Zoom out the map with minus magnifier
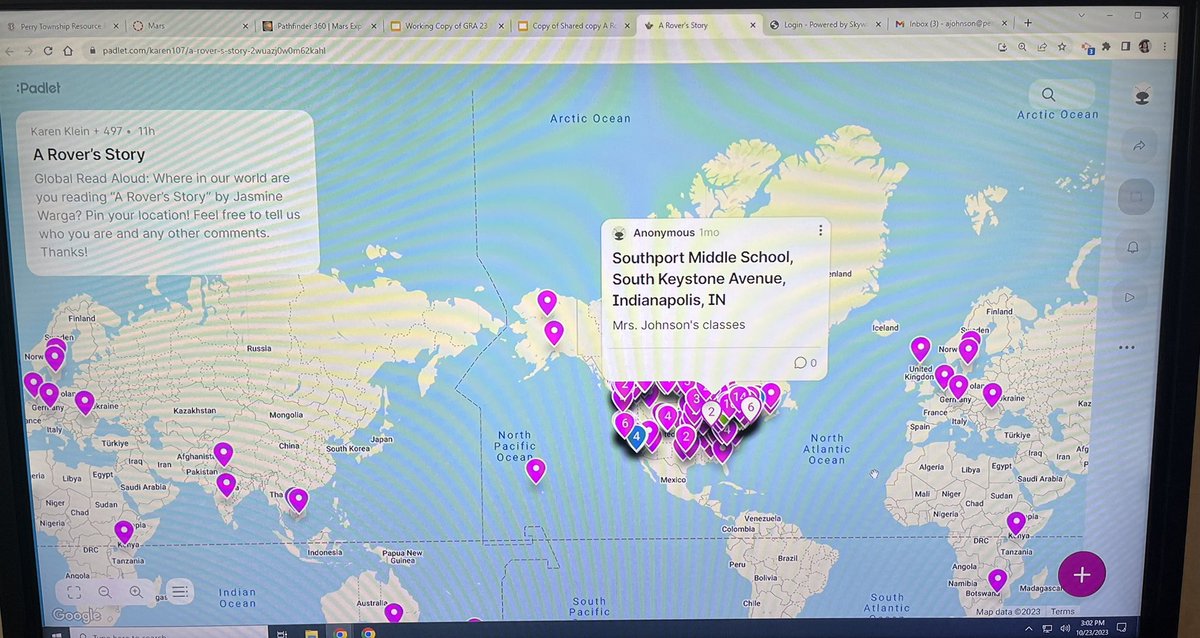The width and height of the screenshot is (1200, 638). click(x=105, y=592)
